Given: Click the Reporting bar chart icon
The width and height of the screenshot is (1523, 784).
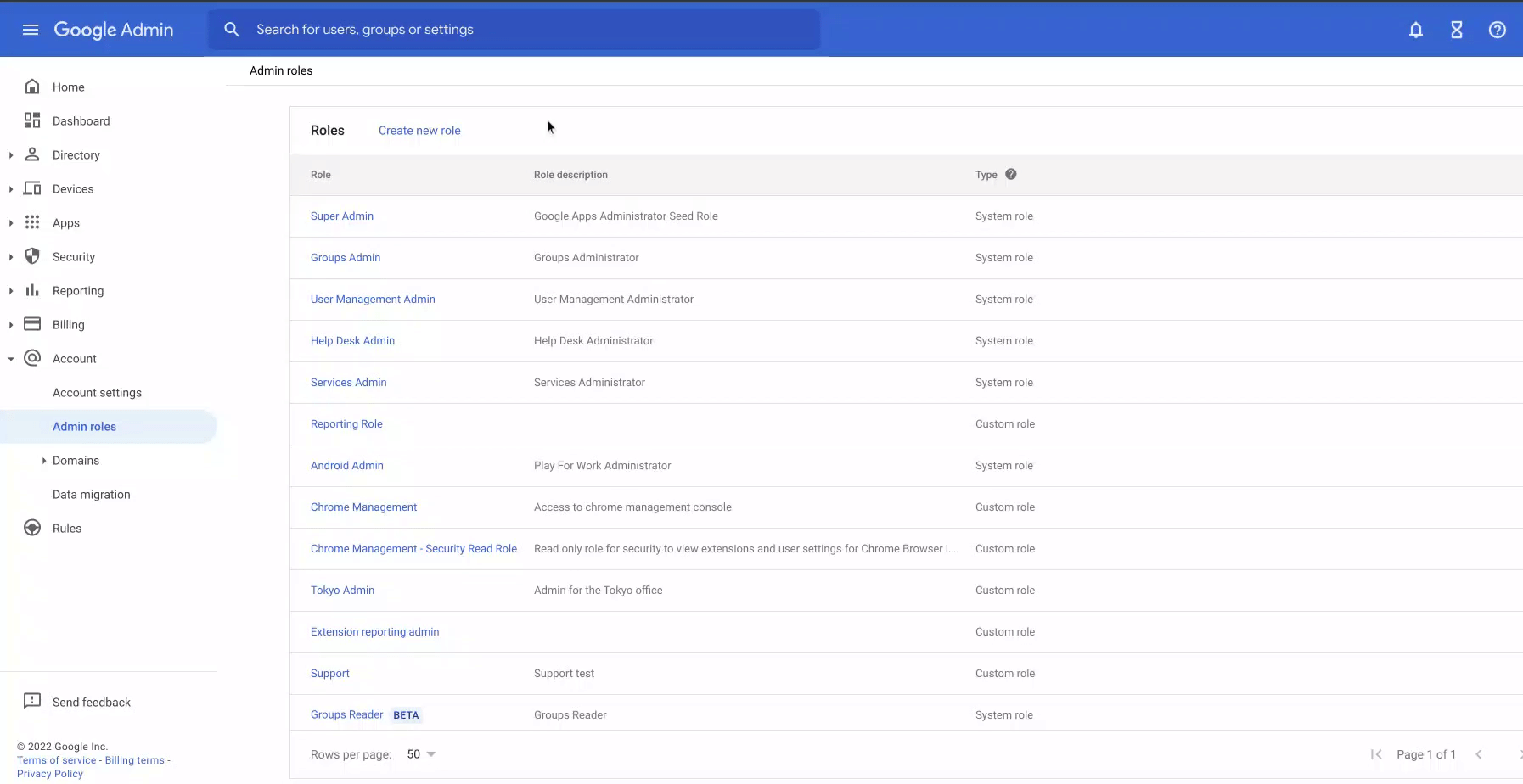Looking at the screenshot, I should point(32,290).
